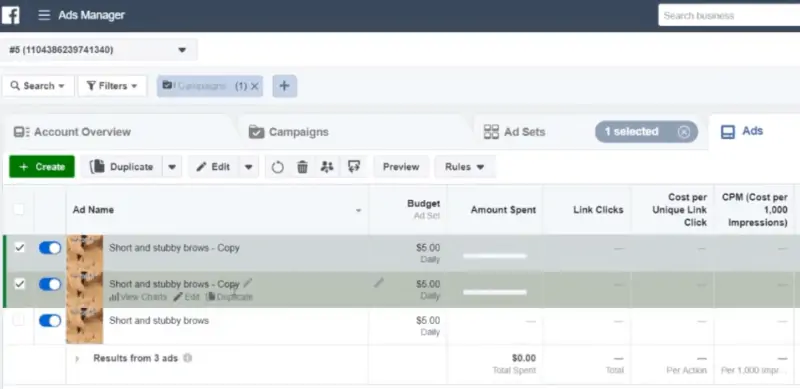Screen dimensions: 800x389
Task: Switch to the Ad Sets tab
Action: pyautogui.click(x=514, y=132)
